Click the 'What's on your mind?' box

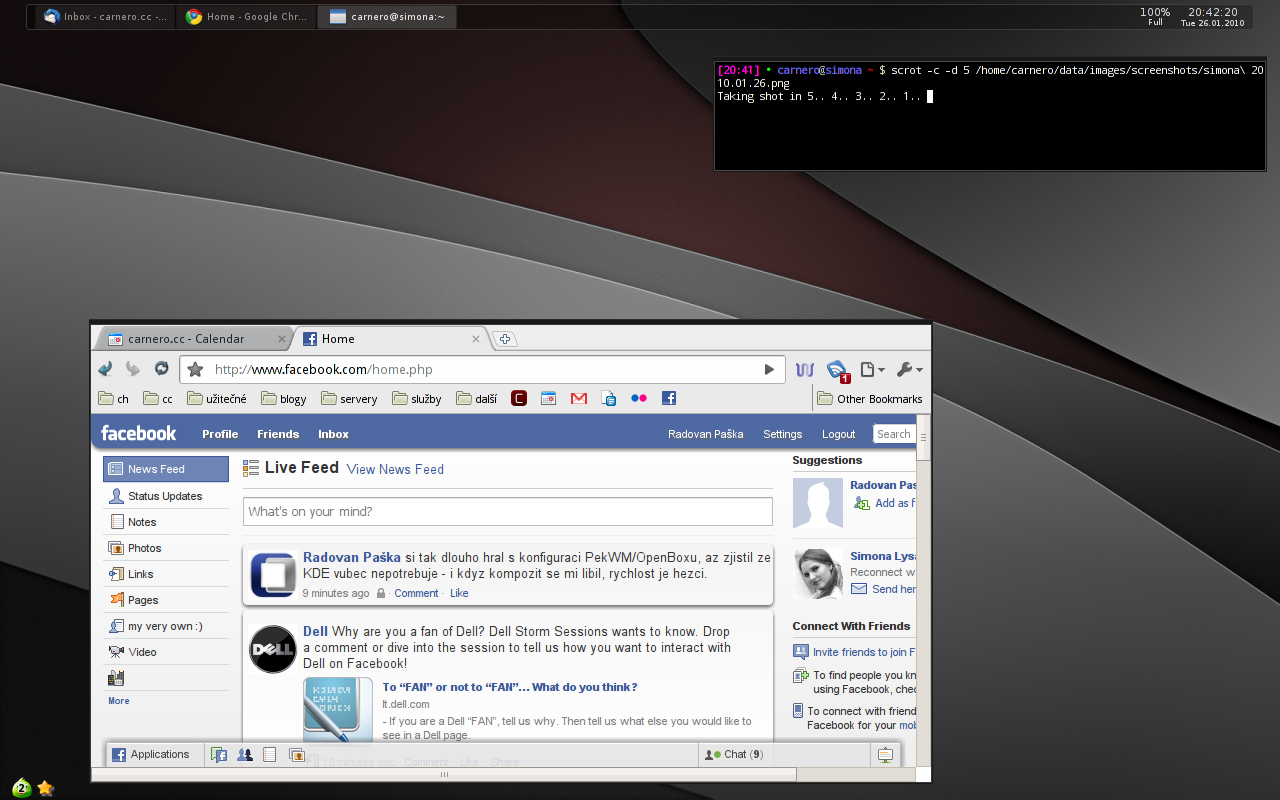(x=508, y=511)
